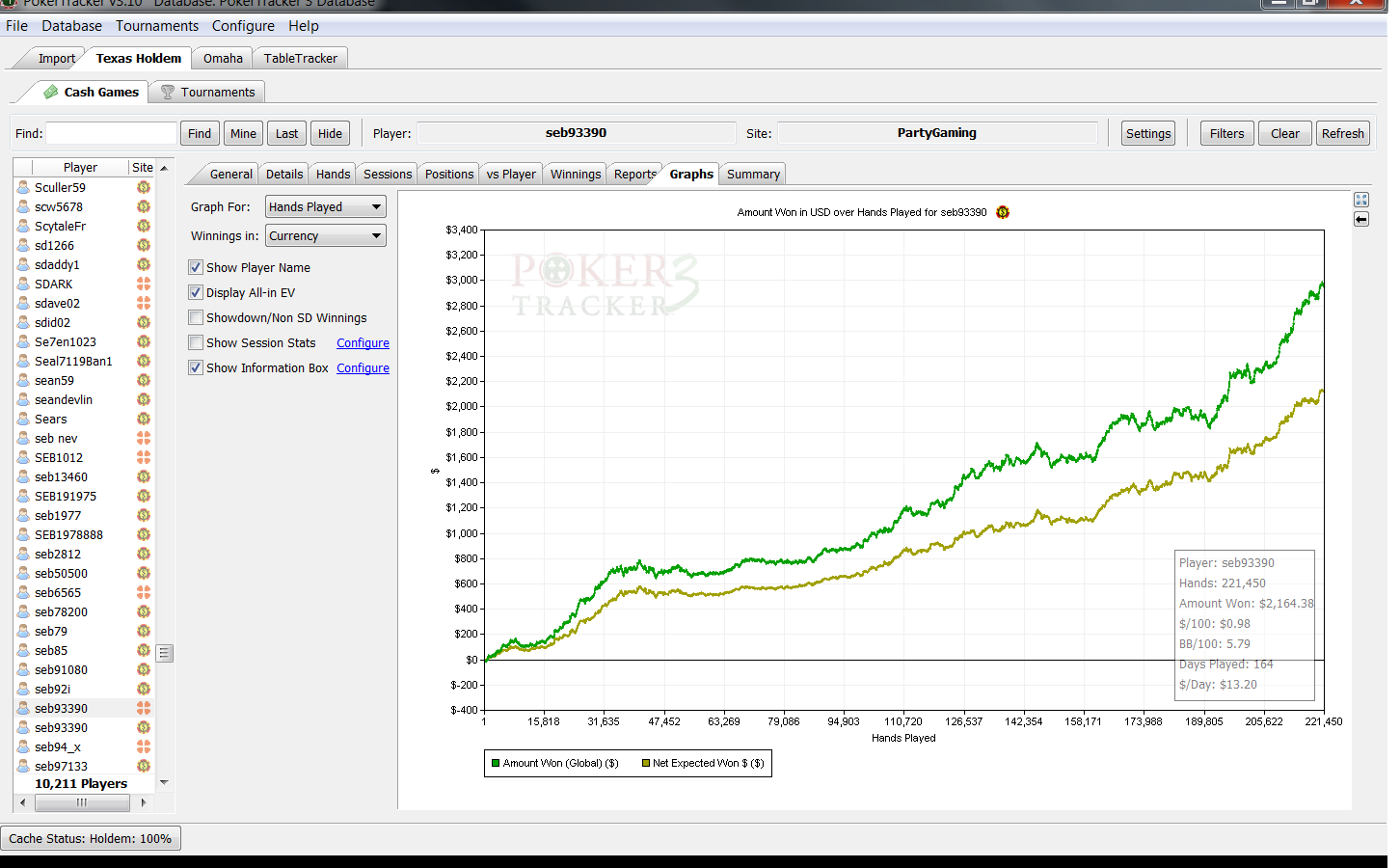The height and width of the screenshot is (868, 1400).
Task: Open the File menu
Action: click(x=16, y=26)
